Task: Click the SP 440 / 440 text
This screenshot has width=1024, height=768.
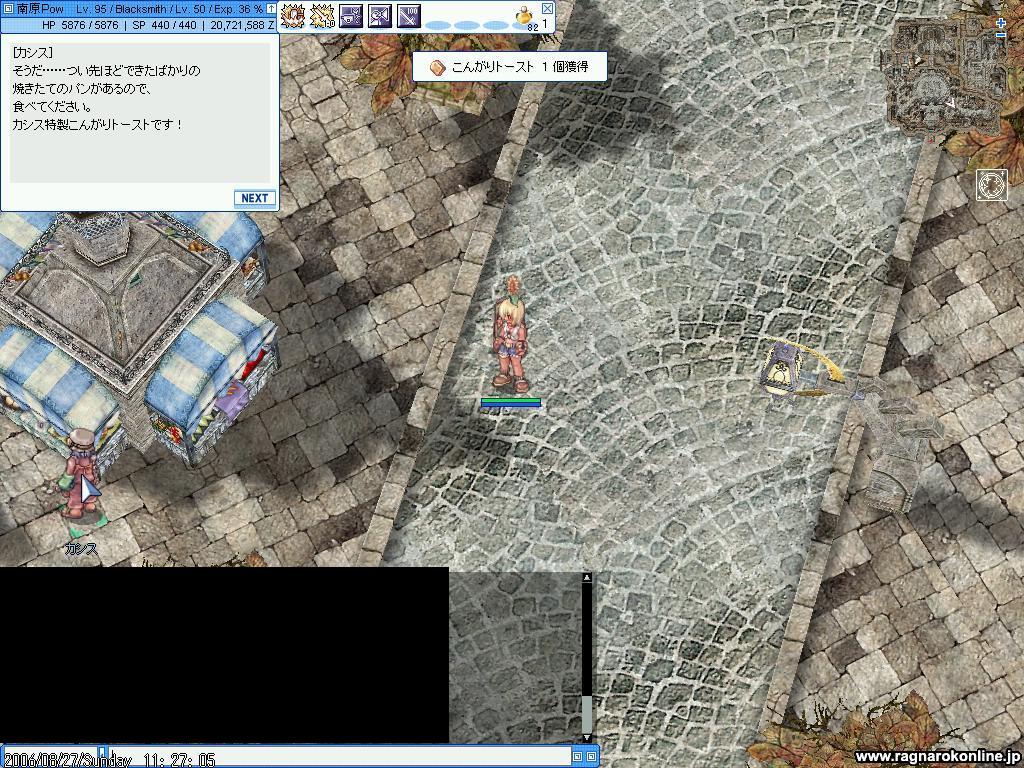Action: pos(164,25)
